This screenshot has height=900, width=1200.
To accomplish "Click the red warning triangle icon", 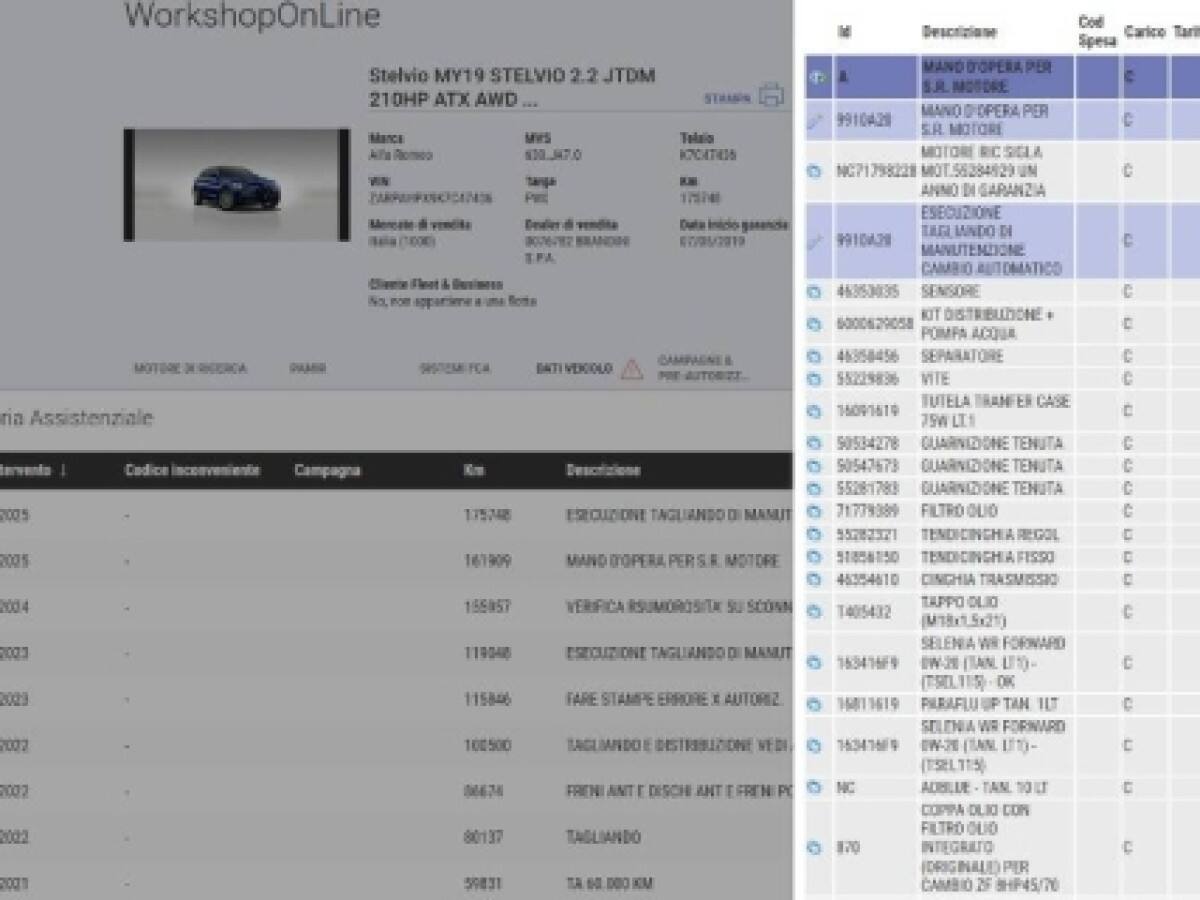I will click(631, 369).
